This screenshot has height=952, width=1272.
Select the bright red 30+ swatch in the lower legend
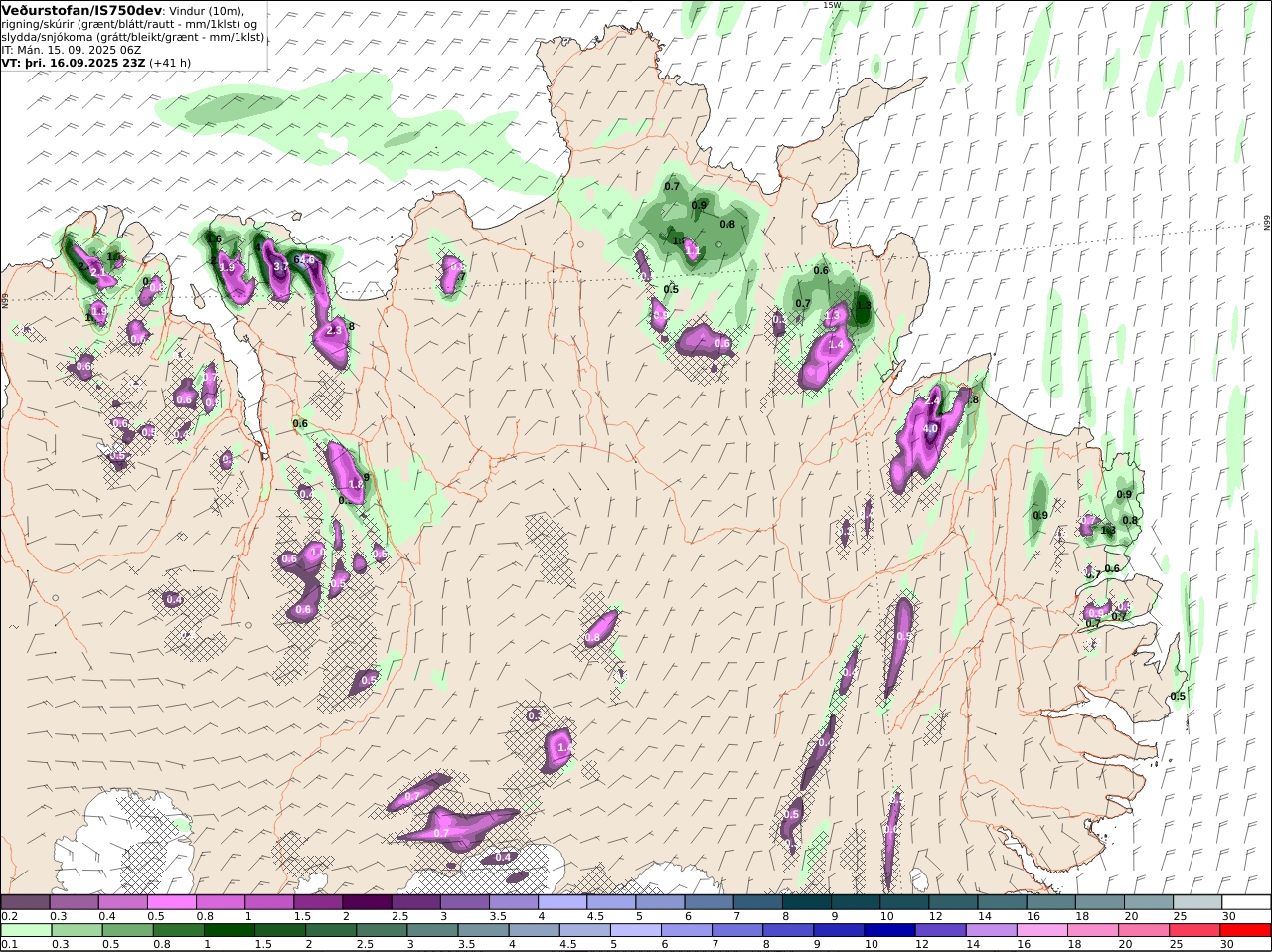click(1246, 930)
